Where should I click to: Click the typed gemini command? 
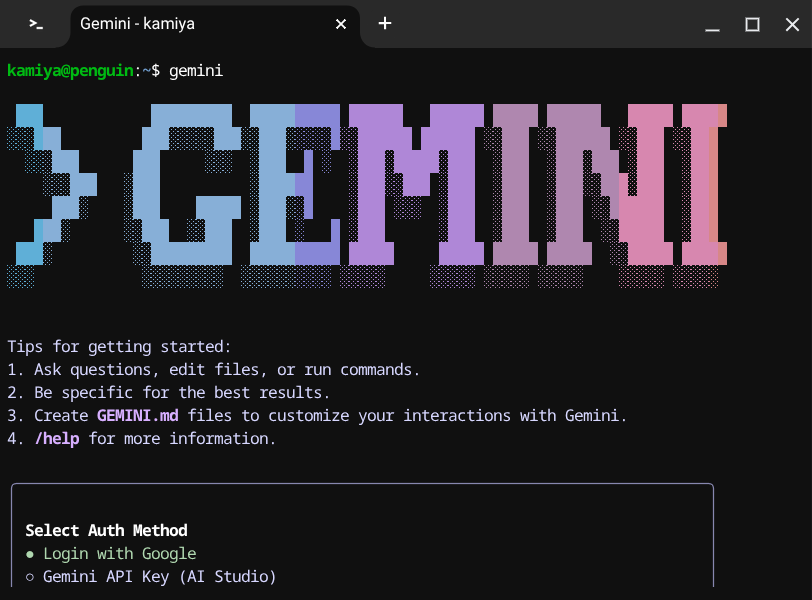pyautogui.click(x=196, y=70)
